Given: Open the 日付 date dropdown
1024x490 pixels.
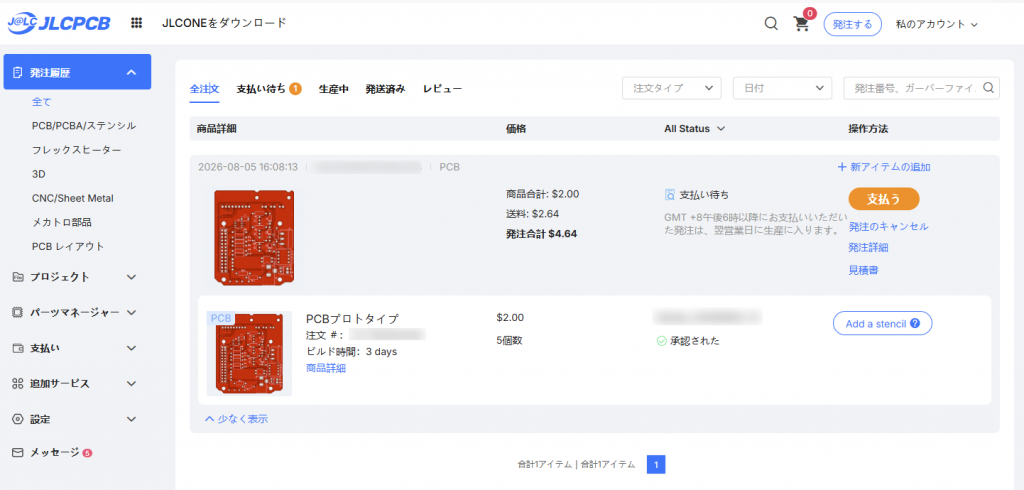Looking at the screenshot, I should coord(783,88).
